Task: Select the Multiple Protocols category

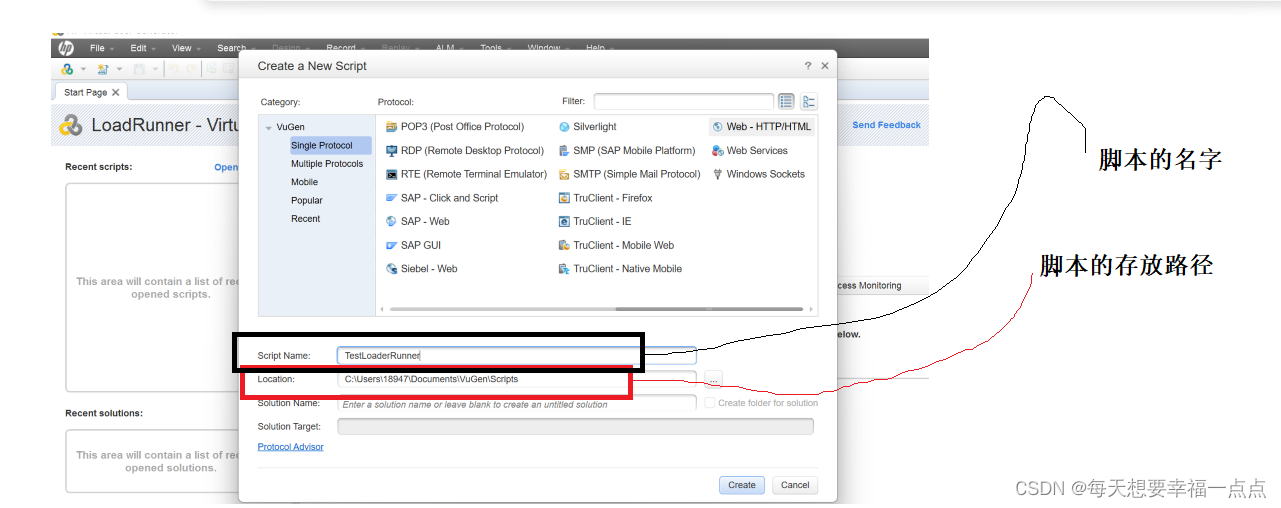Action: (x=327, y=164)
